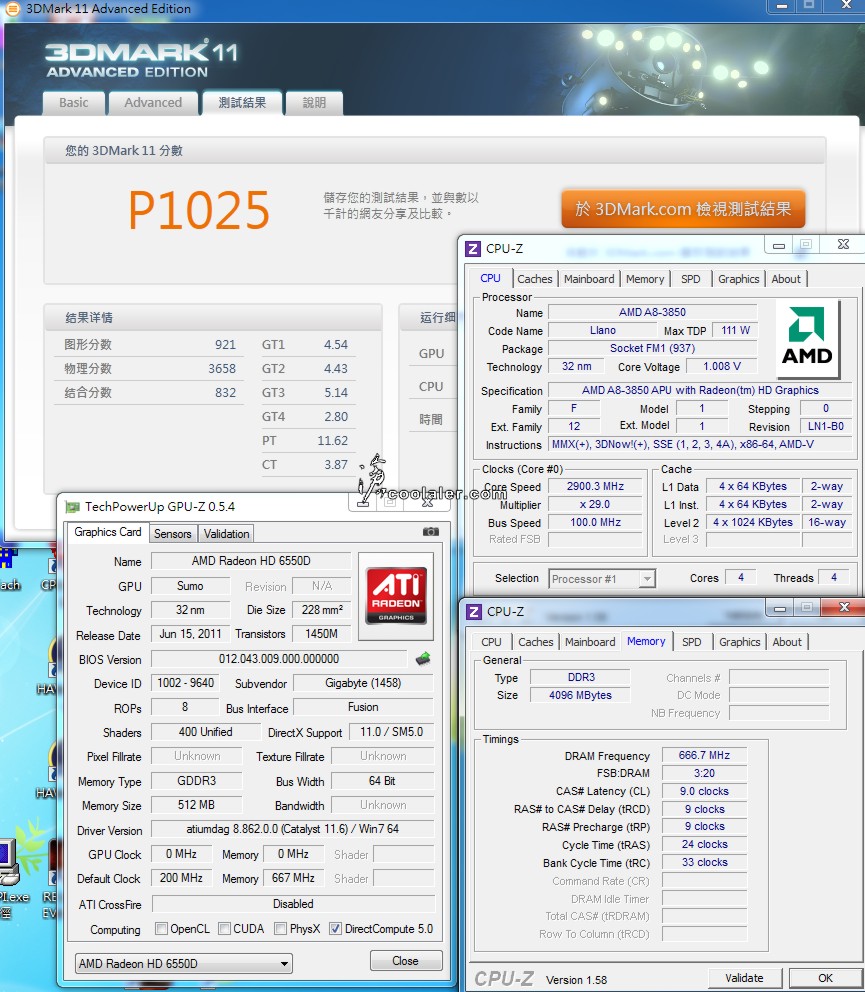
Task: Click the P1025 score in 3DMark 11
Action: (199, 210)
